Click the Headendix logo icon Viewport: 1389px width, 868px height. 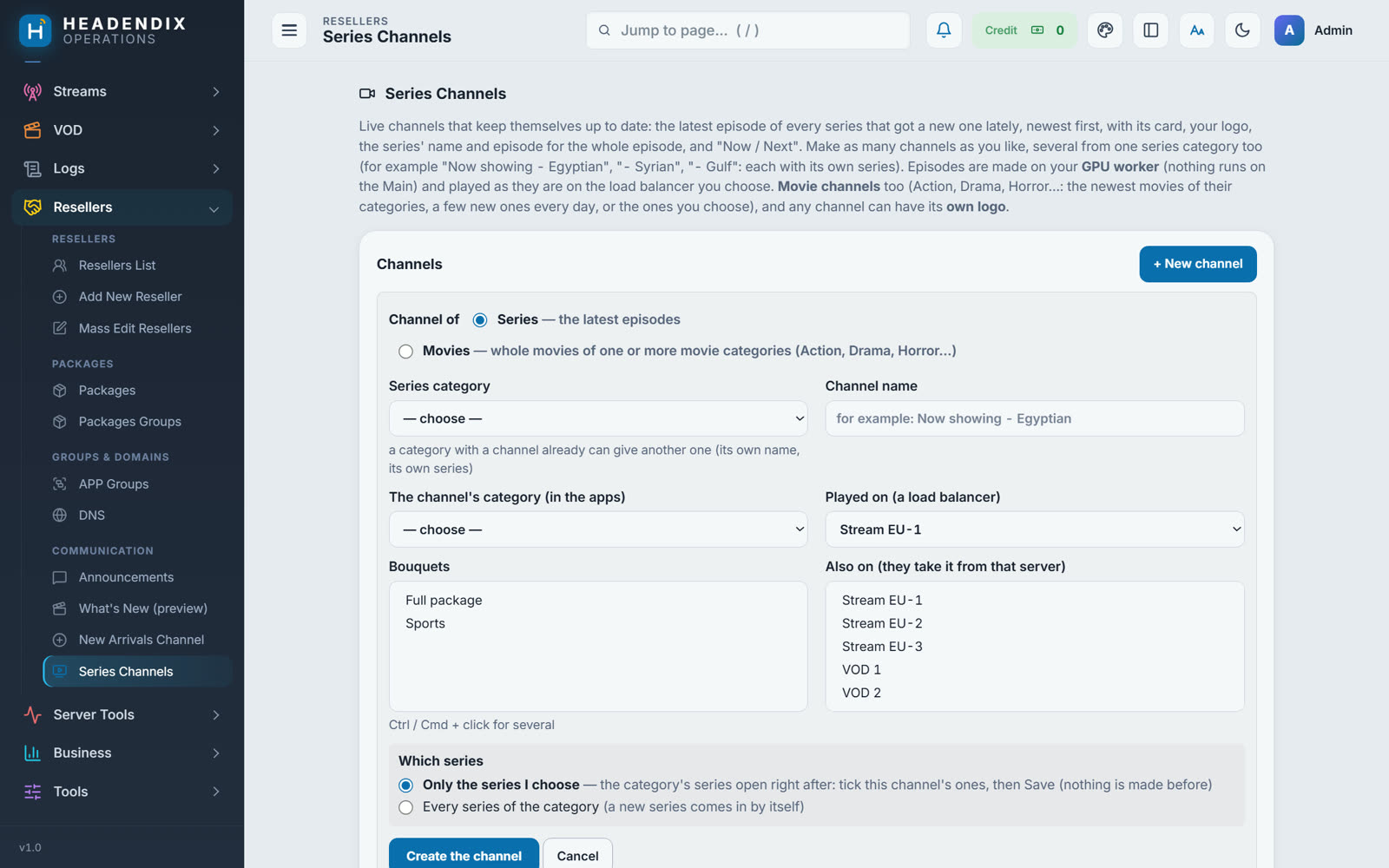click(x=35, y=30)
